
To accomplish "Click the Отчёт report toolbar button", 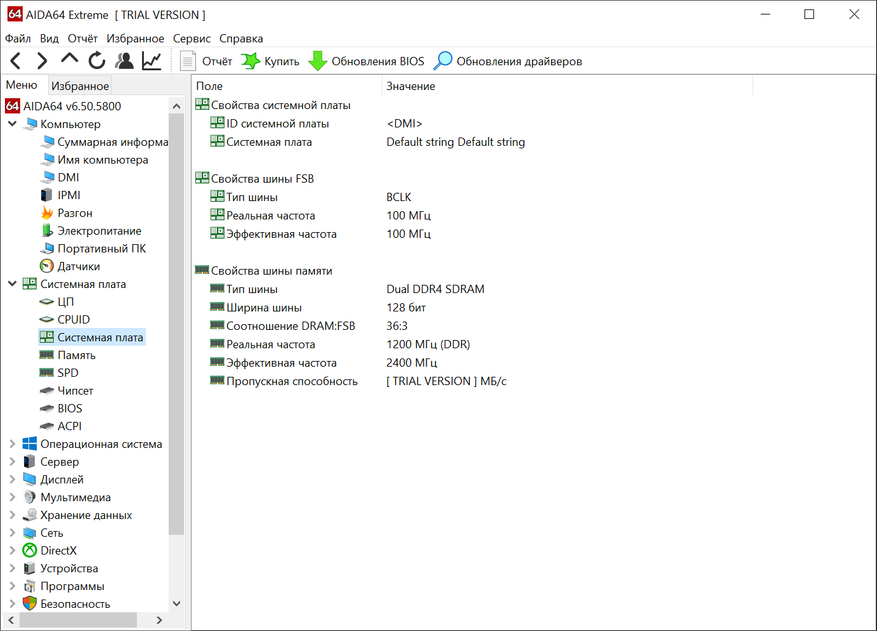I will [x=206, y=61].
